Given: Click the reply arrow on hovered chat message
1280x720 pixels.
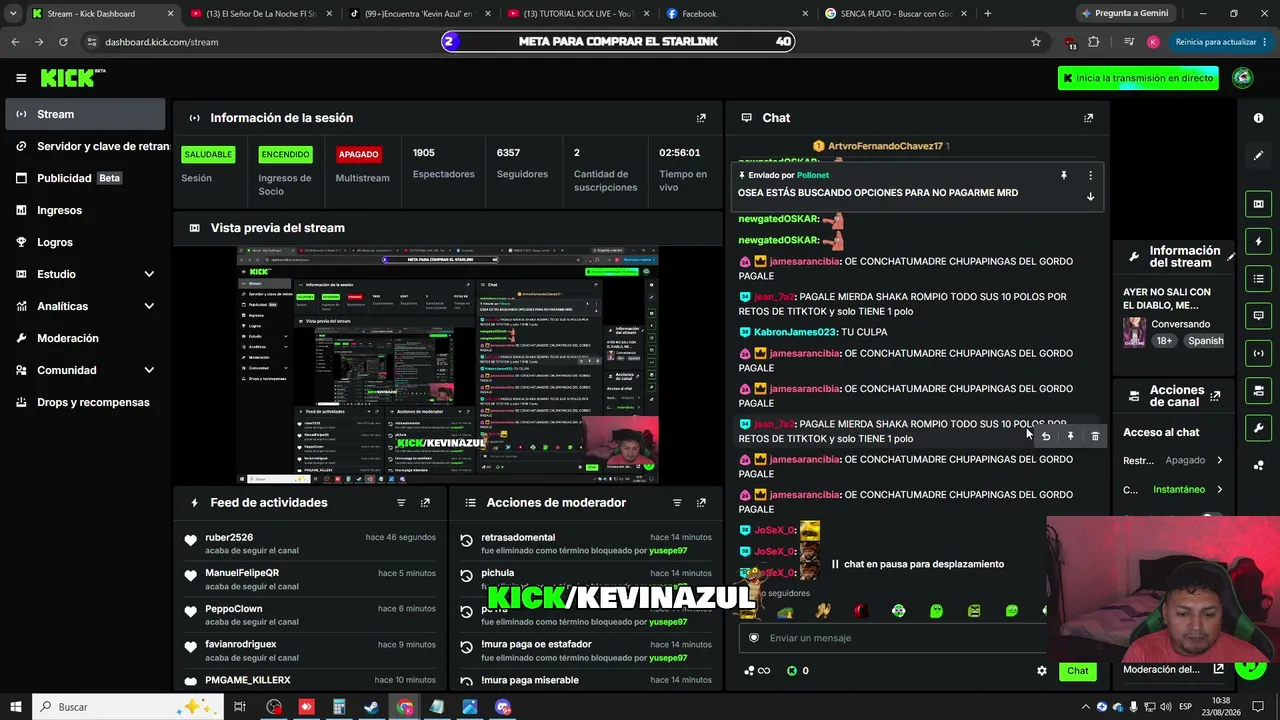Looking at the screenshot, I should tap(1046, 436).
